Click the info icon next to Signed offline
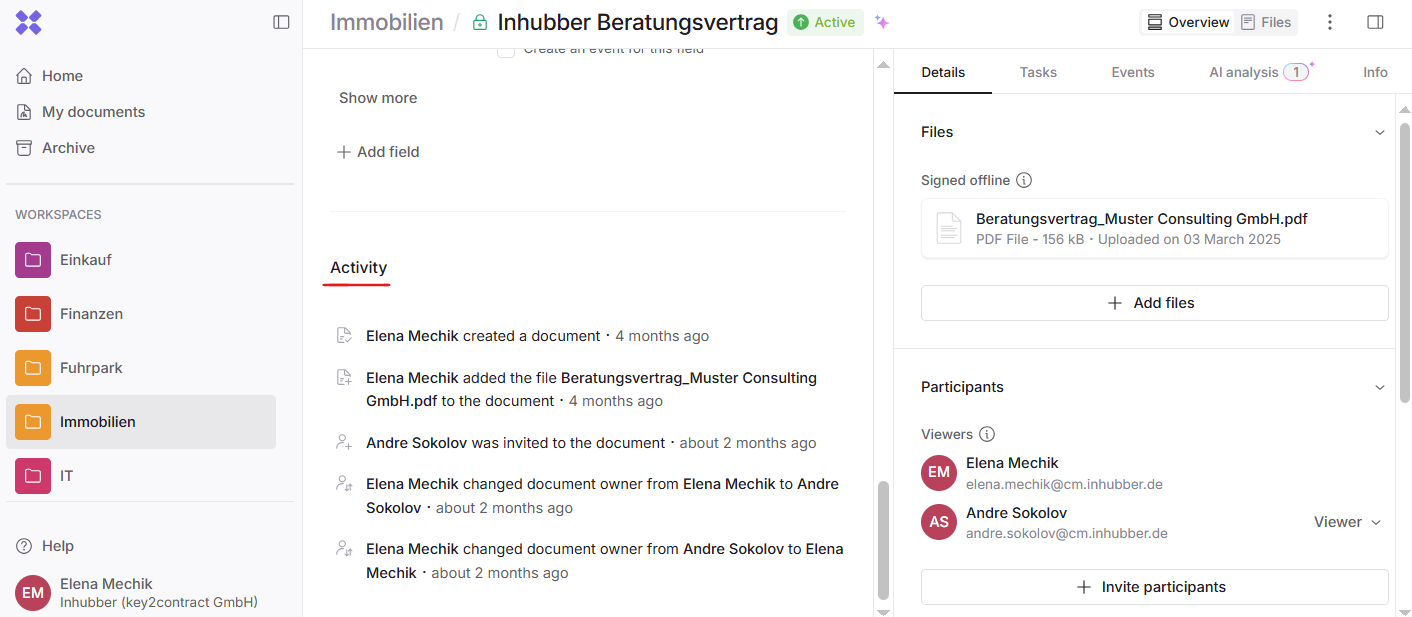The height and width of the screenshot is (617, 1412). coord(1024,181)
